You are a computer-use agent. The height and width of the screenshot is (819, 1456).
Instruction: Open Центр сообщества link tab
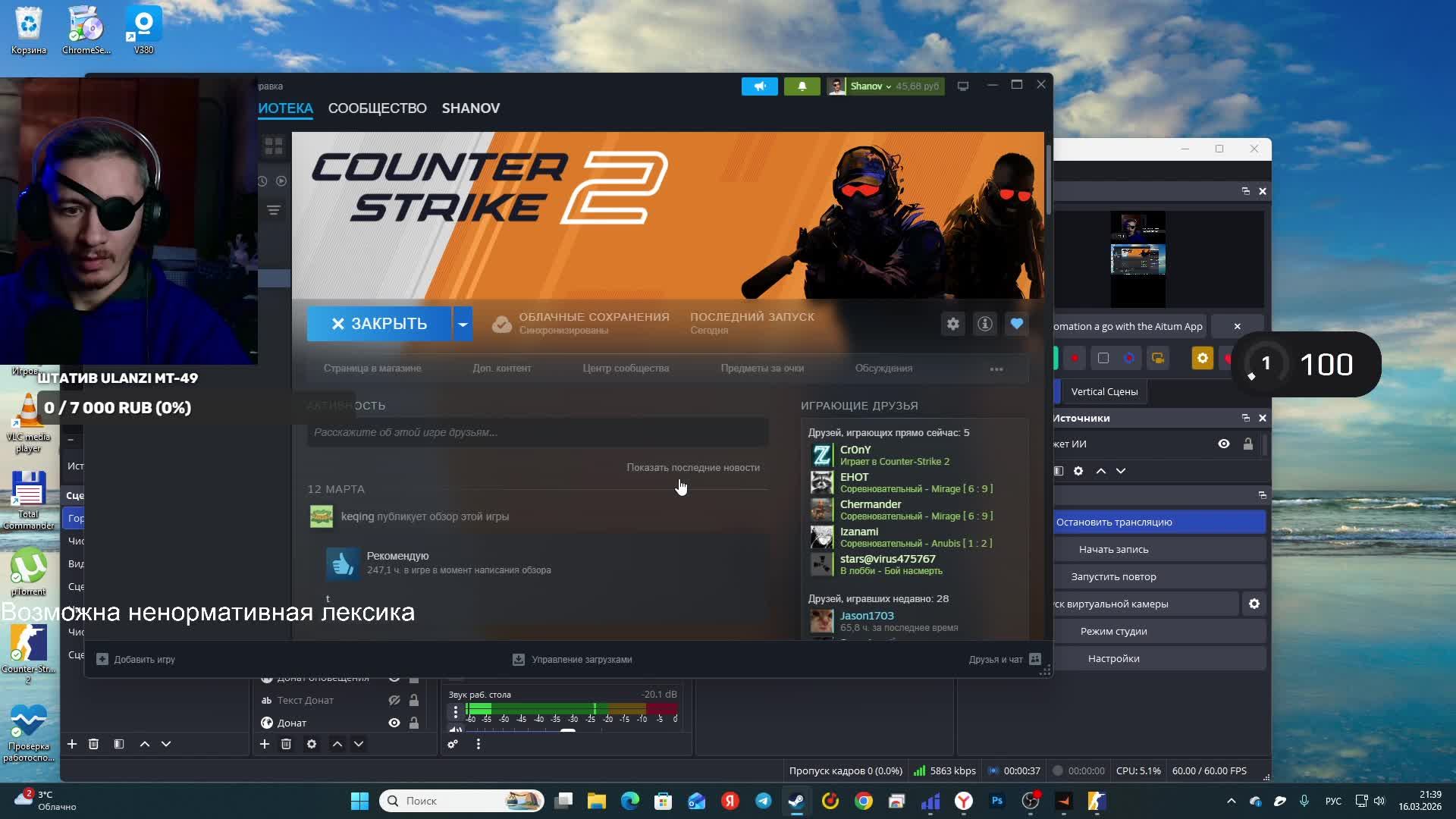coord(626,369)
